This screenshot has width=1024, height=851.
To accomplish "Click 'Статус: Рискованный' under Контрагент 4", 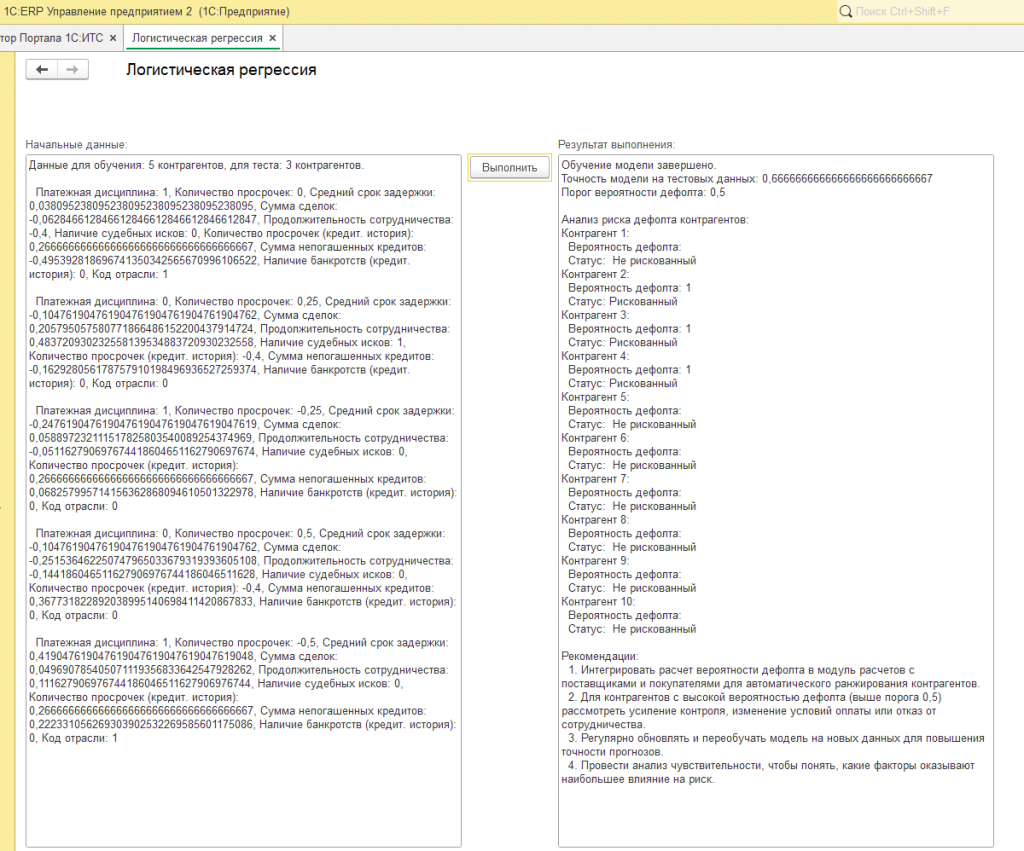I will coord(622,383).
